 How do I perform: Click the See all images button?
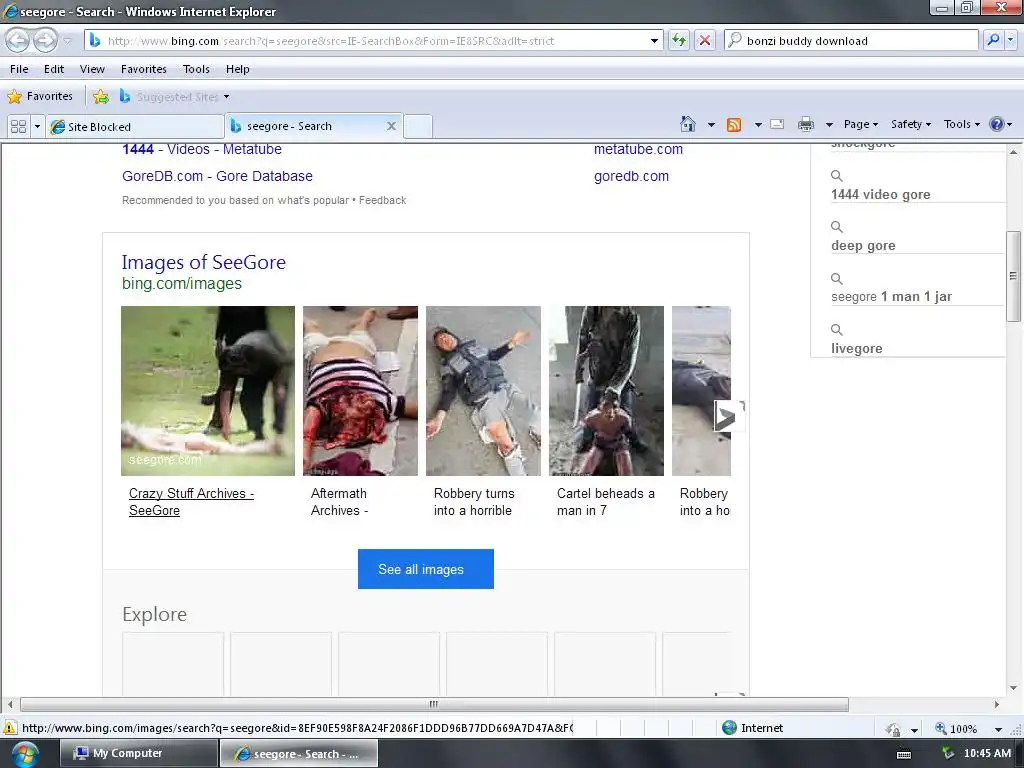pyautogui.click(x=426, y=569)
